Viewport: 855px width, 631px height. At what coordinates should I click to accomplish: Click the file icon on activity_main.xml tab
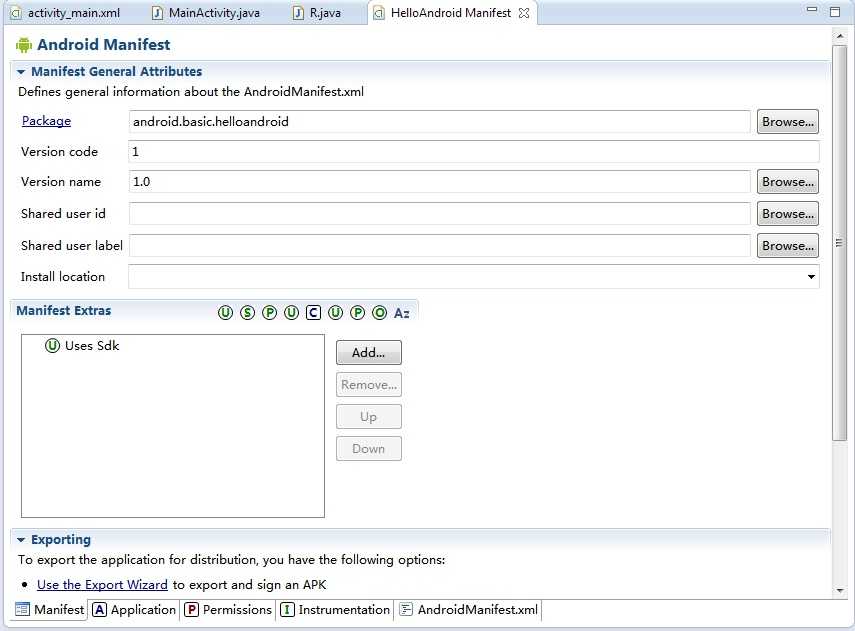[x=16, y=13]
